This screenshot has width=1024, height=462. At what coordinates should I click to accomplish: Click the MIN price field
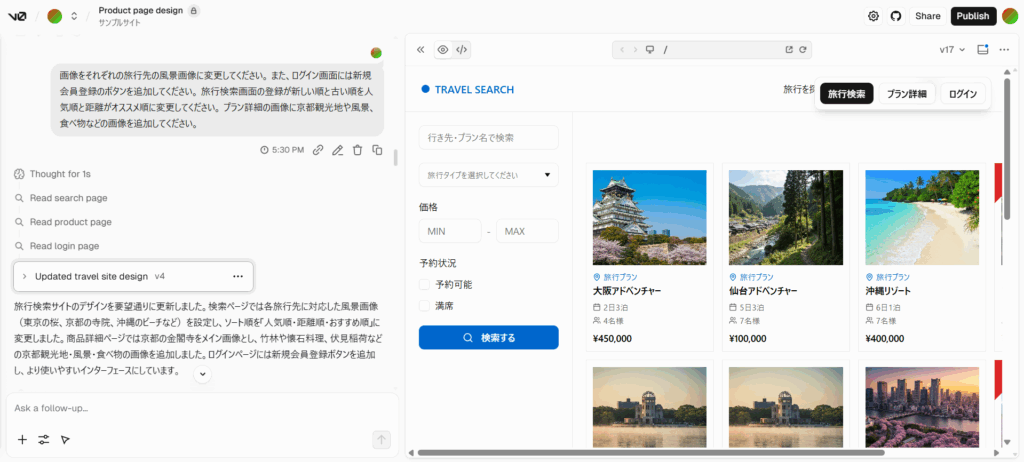pyautogui.click(x=450, y=231)
